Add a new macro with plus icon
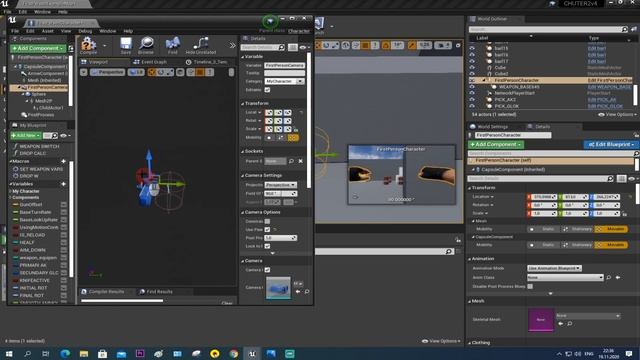640x360 pixels. tap(64, 162)
